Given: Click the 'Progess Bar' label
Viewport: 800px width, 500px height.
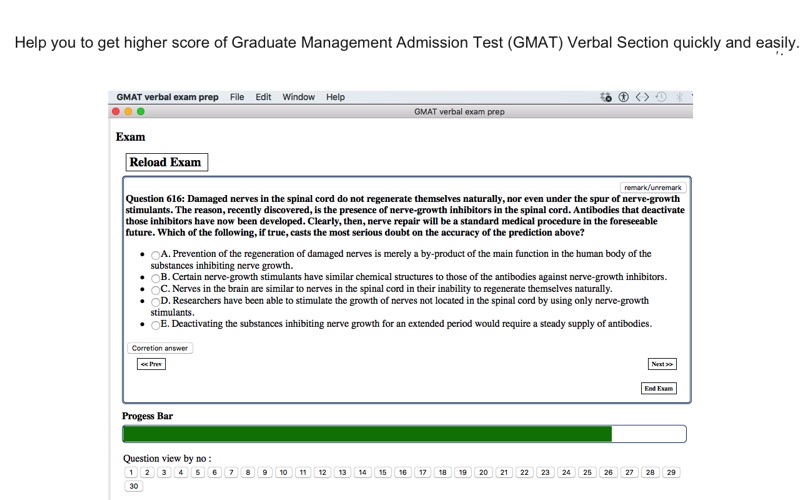Looking at the screenshot, I should 147,416.
